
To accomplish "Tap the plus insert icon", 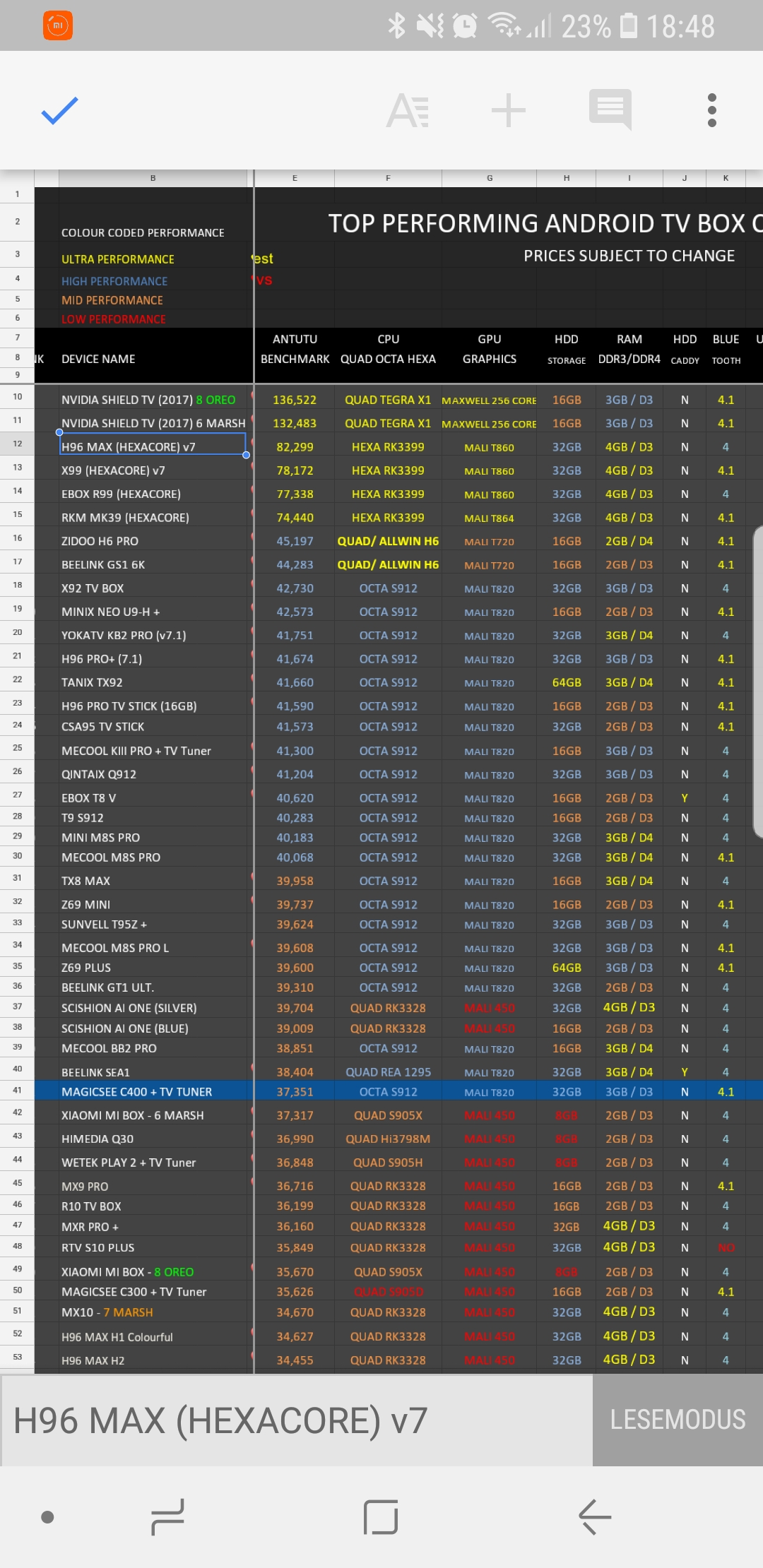I will click(x=509, y=111).
